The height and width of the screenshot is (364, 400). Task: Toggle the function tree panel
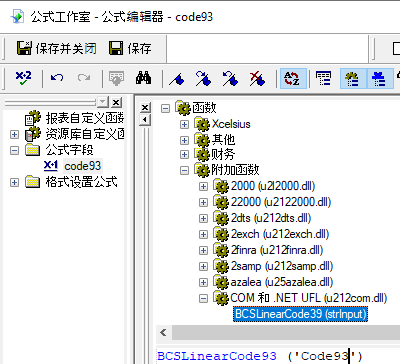click(353, 79)
